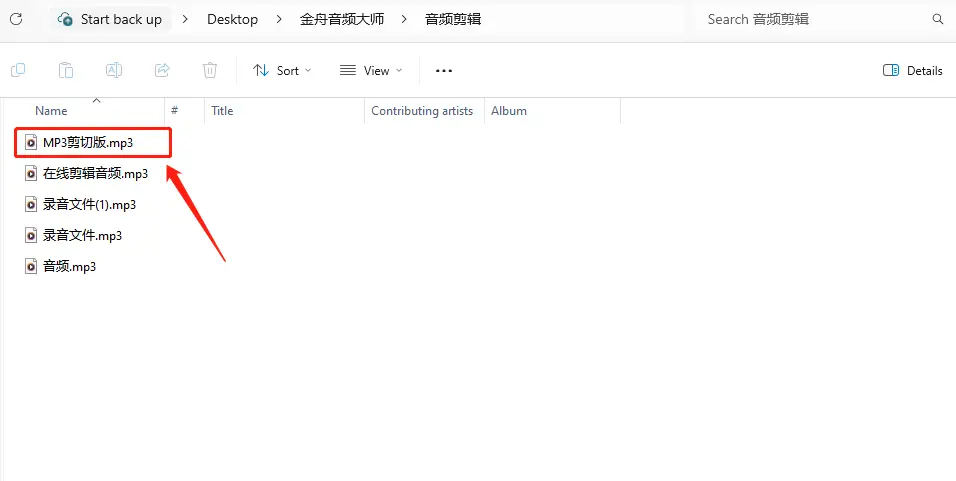This screenshot has height=481, width=956.
Task: Sort by Title column header
Action: pyautogui.click(x=222, y=111)
